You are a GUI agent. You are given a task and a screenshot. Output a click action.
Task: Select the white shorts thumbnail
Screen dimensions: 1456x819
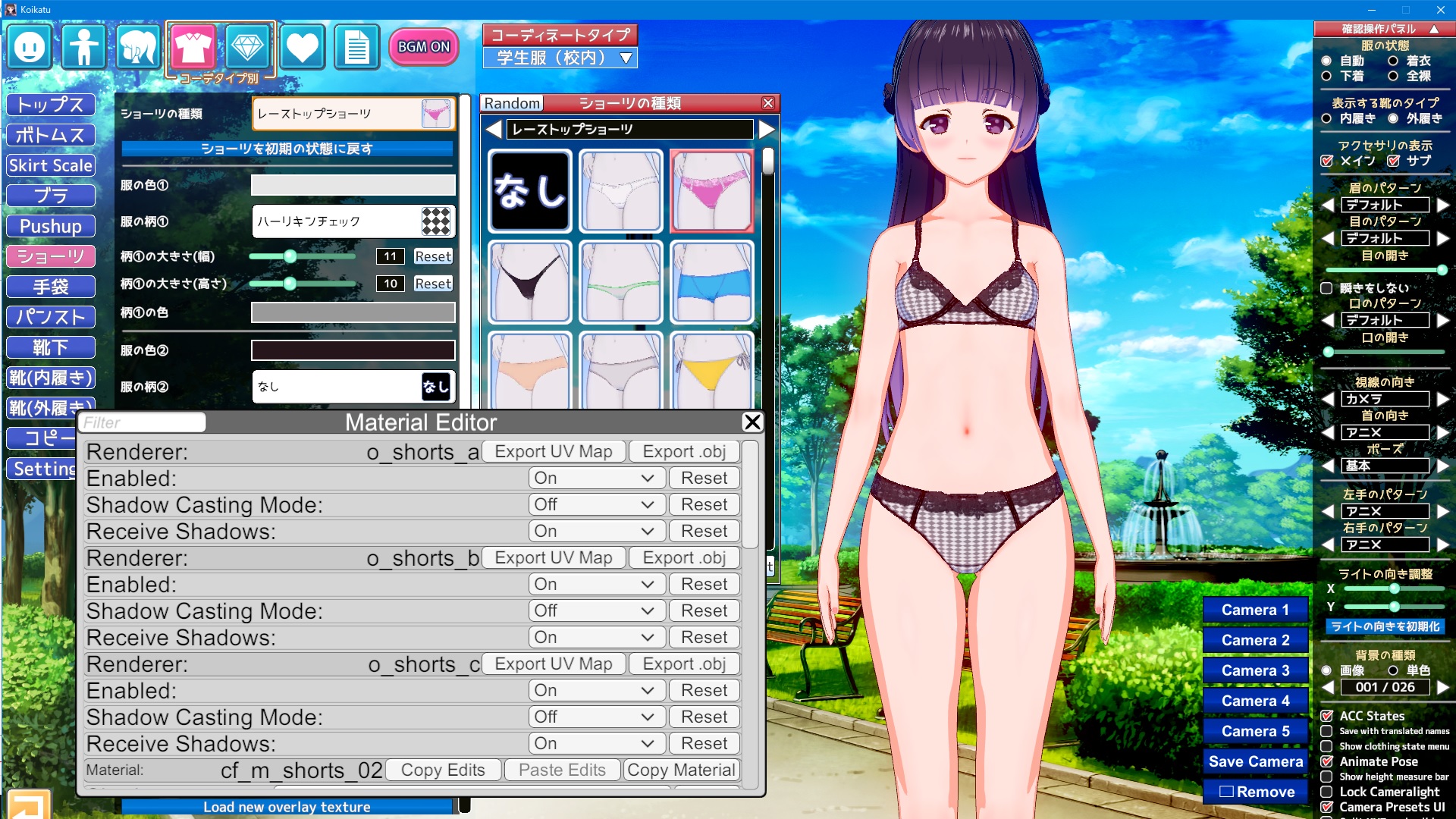coord(621,191)
